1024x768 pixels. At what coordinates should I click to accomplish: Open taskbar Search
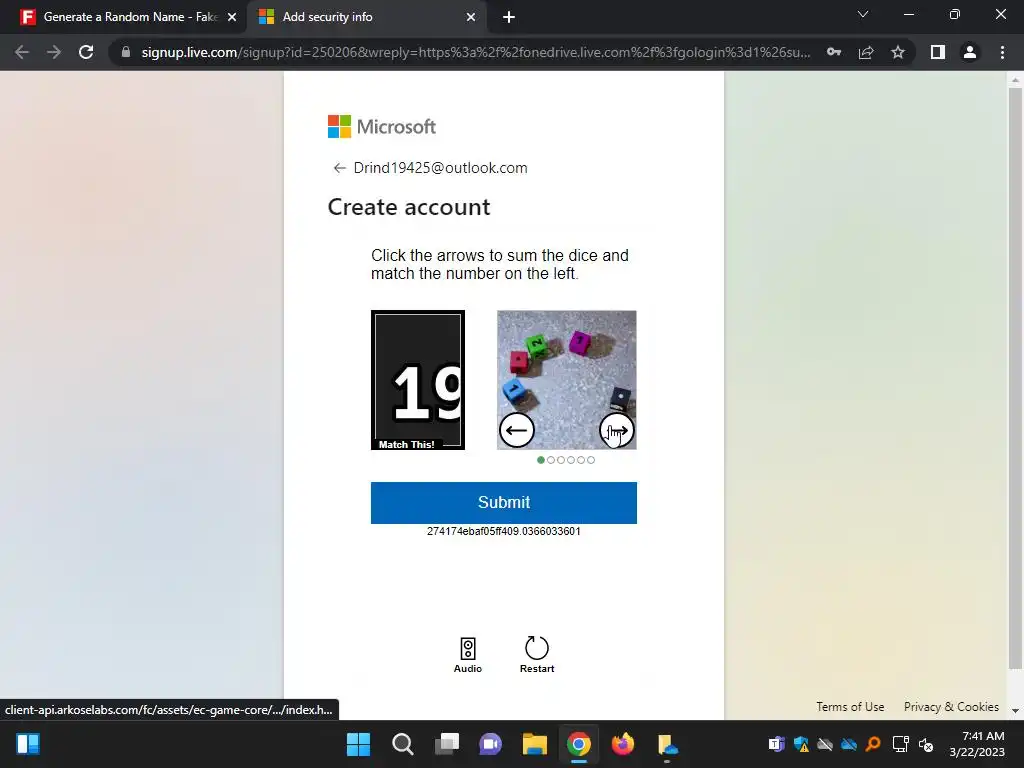pos(403,744)
